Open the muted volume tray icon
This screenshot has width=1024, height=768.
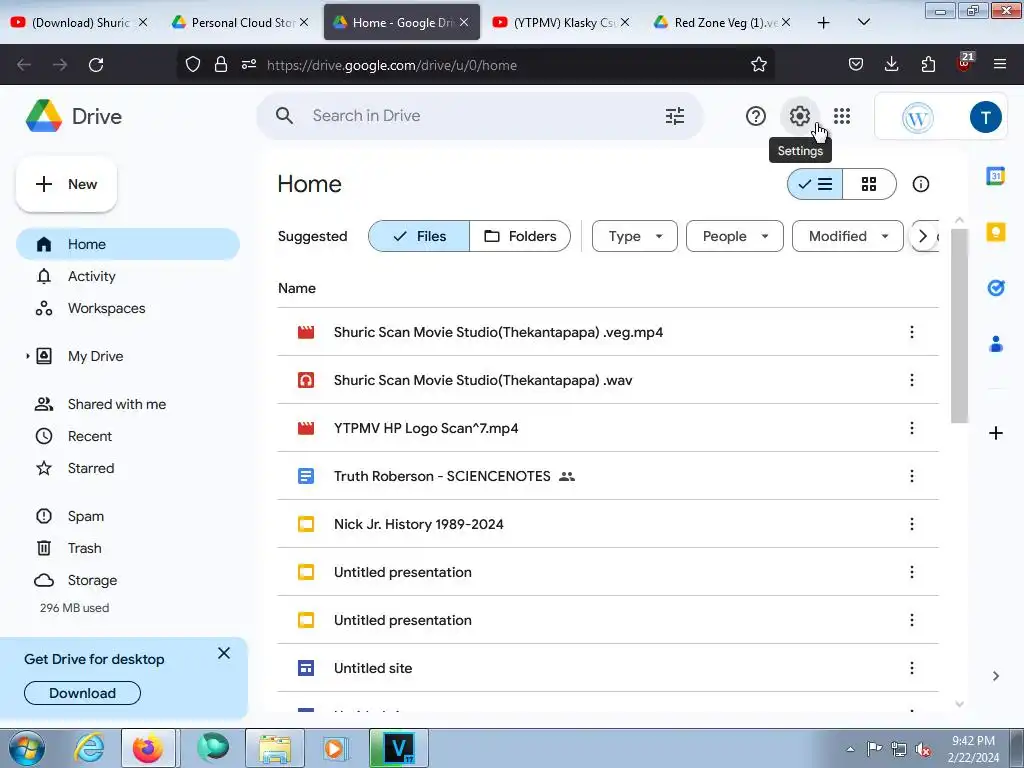pyautogui.click(x=923, y=749)
